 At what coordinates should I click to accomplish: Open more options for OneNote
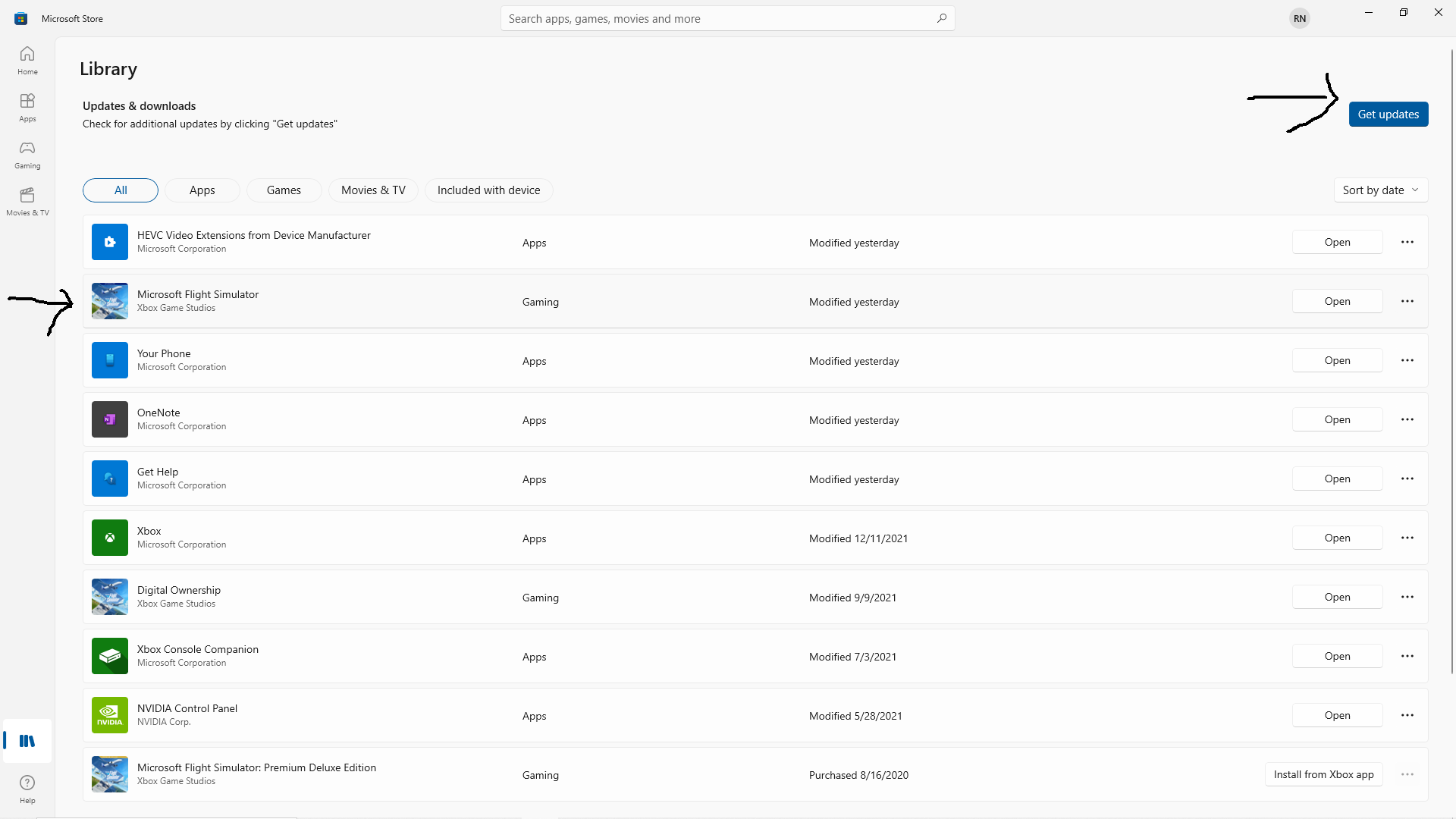point(1407,419)
